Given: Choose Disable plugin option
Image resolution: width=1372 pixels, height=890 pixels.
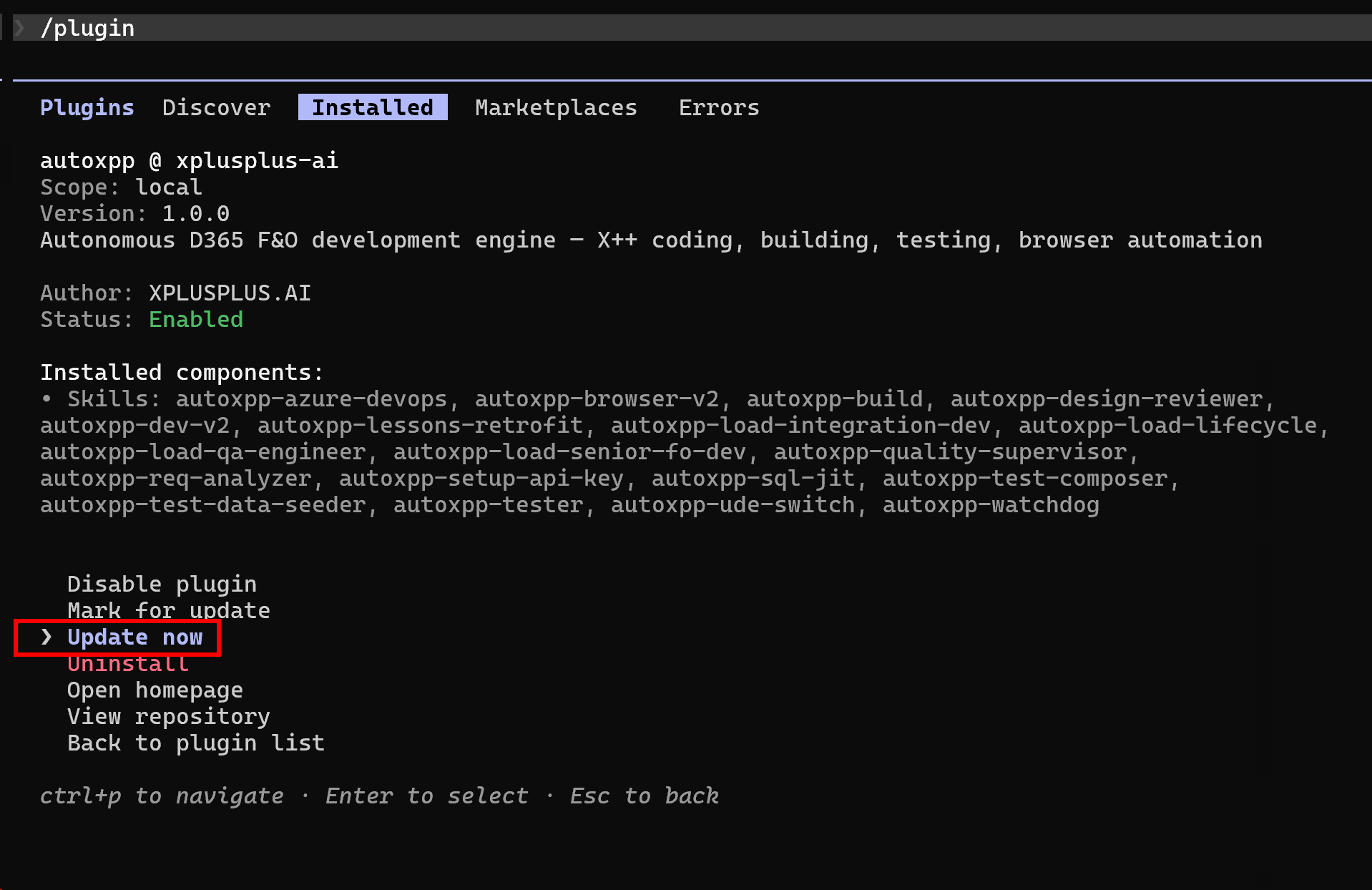Looking at the screenshot, I should click(x=162, y=584).
